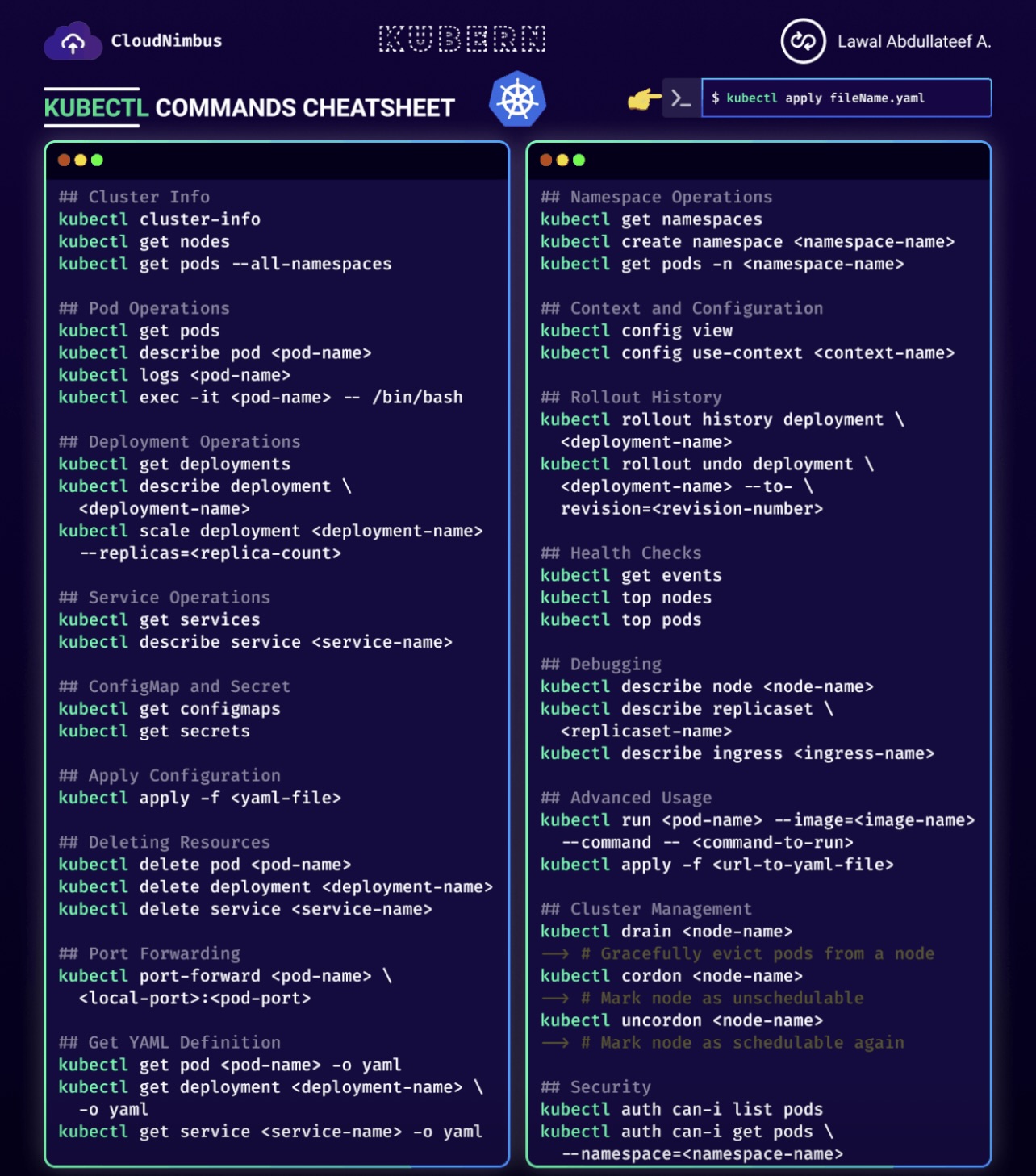Click 'kubectl get deployments' line
The height and width of the screenshot is (1176, 1036).
click(174, 465)
